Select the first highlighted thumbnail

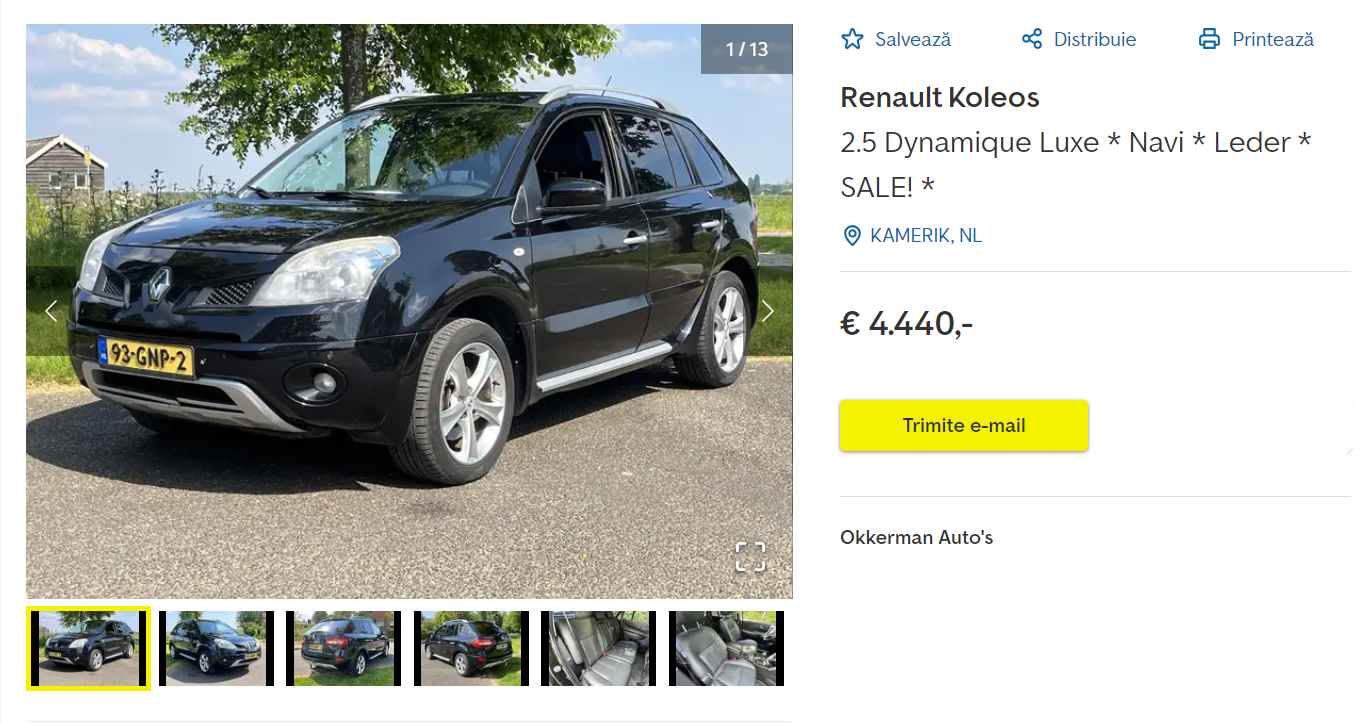pyautogui.click(x=88, y=648)
